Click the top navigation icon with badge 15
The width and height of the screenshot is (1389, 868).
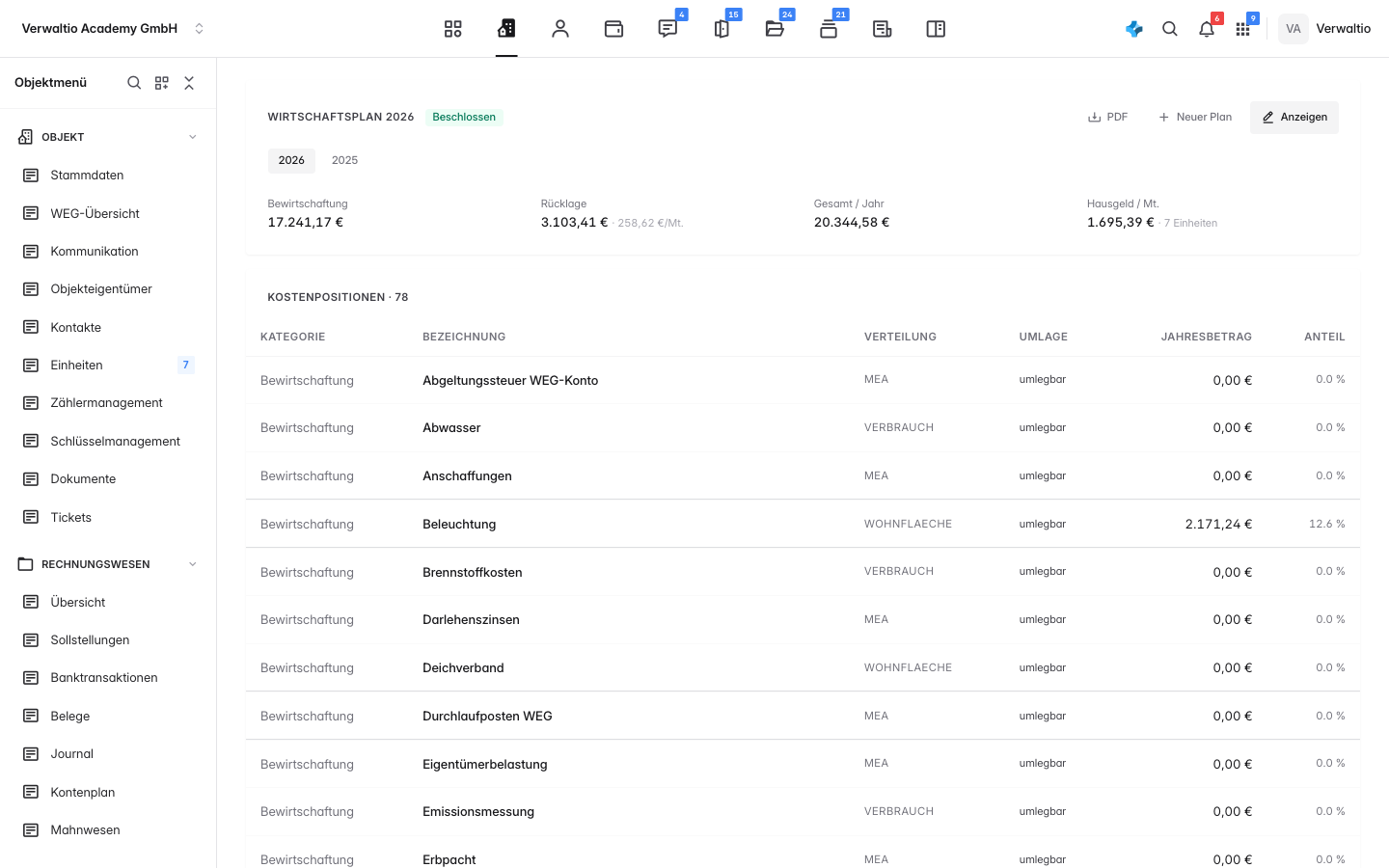[722, 29]
